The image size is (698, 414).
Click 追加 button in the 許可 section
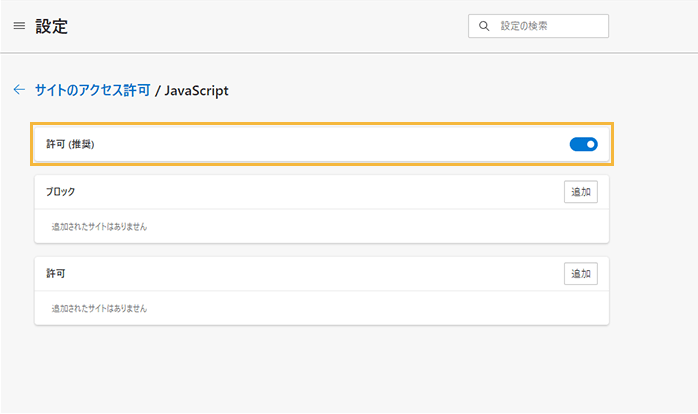click(x=580, y=273)
